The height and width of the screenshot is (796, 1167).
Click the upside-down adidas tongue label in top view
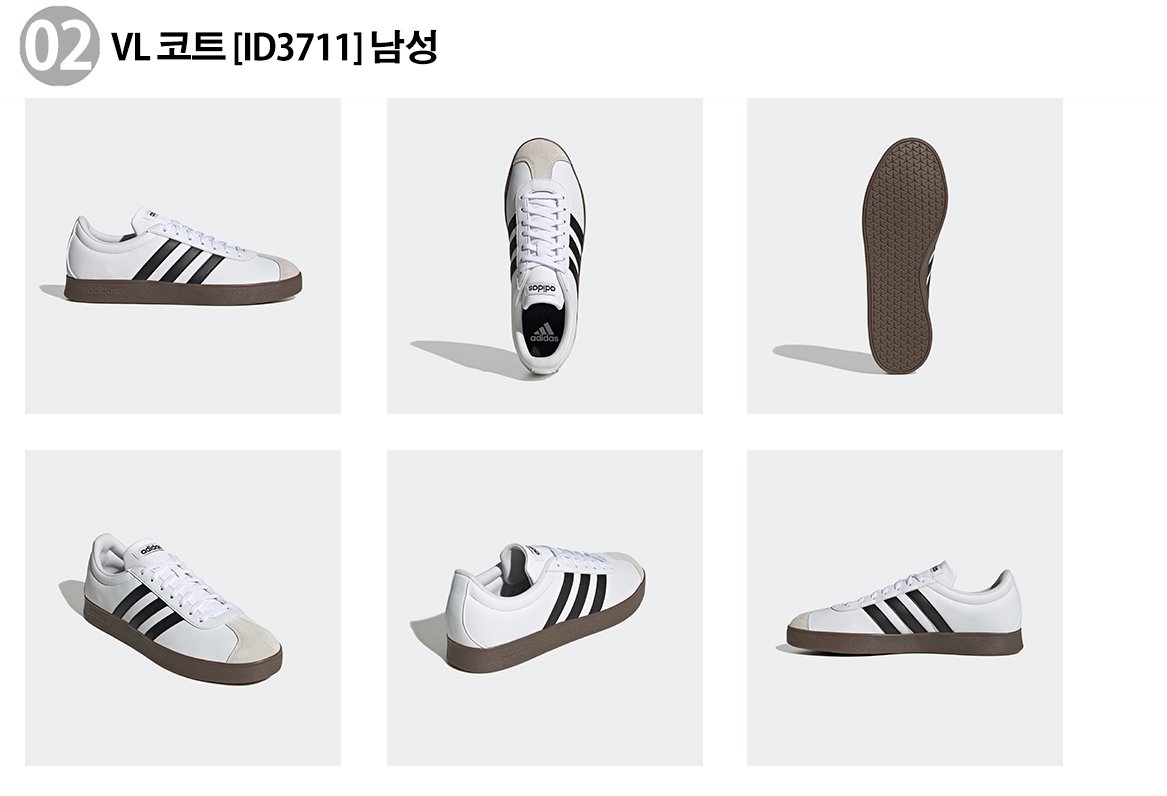pyautogui.click(x=543, y=289)
